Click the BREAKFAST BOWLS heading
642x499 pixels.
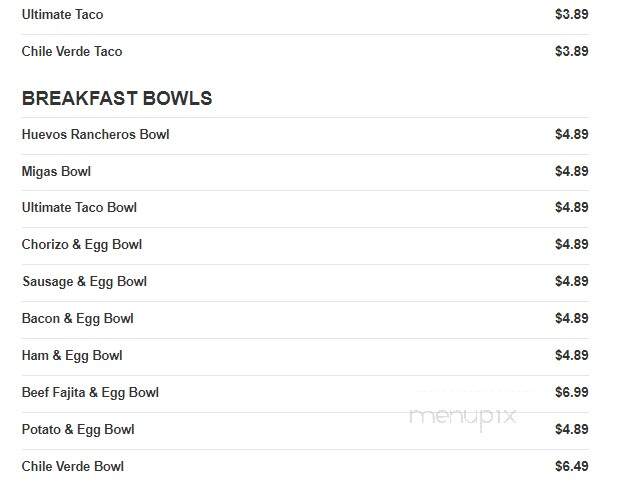[x=117, y=98]
